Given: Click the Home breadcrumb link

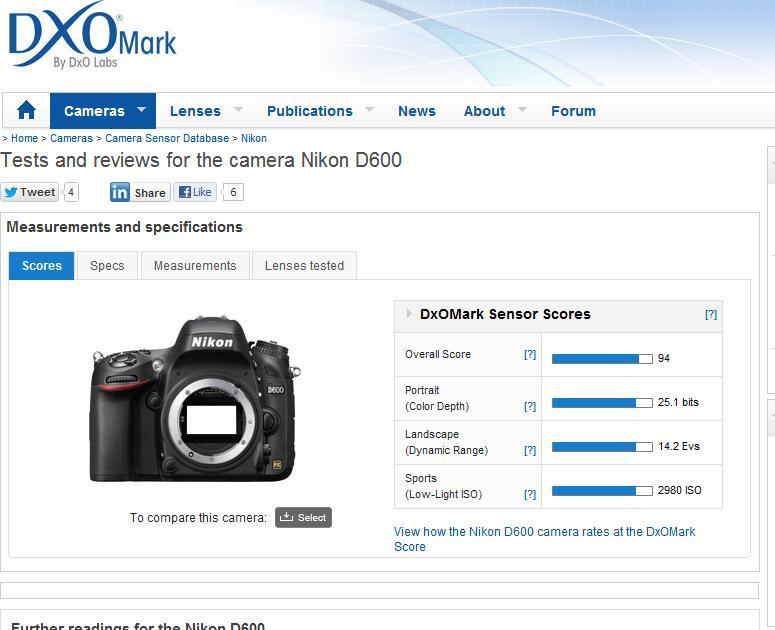Looking at the screenshot, I should point(24,138).
